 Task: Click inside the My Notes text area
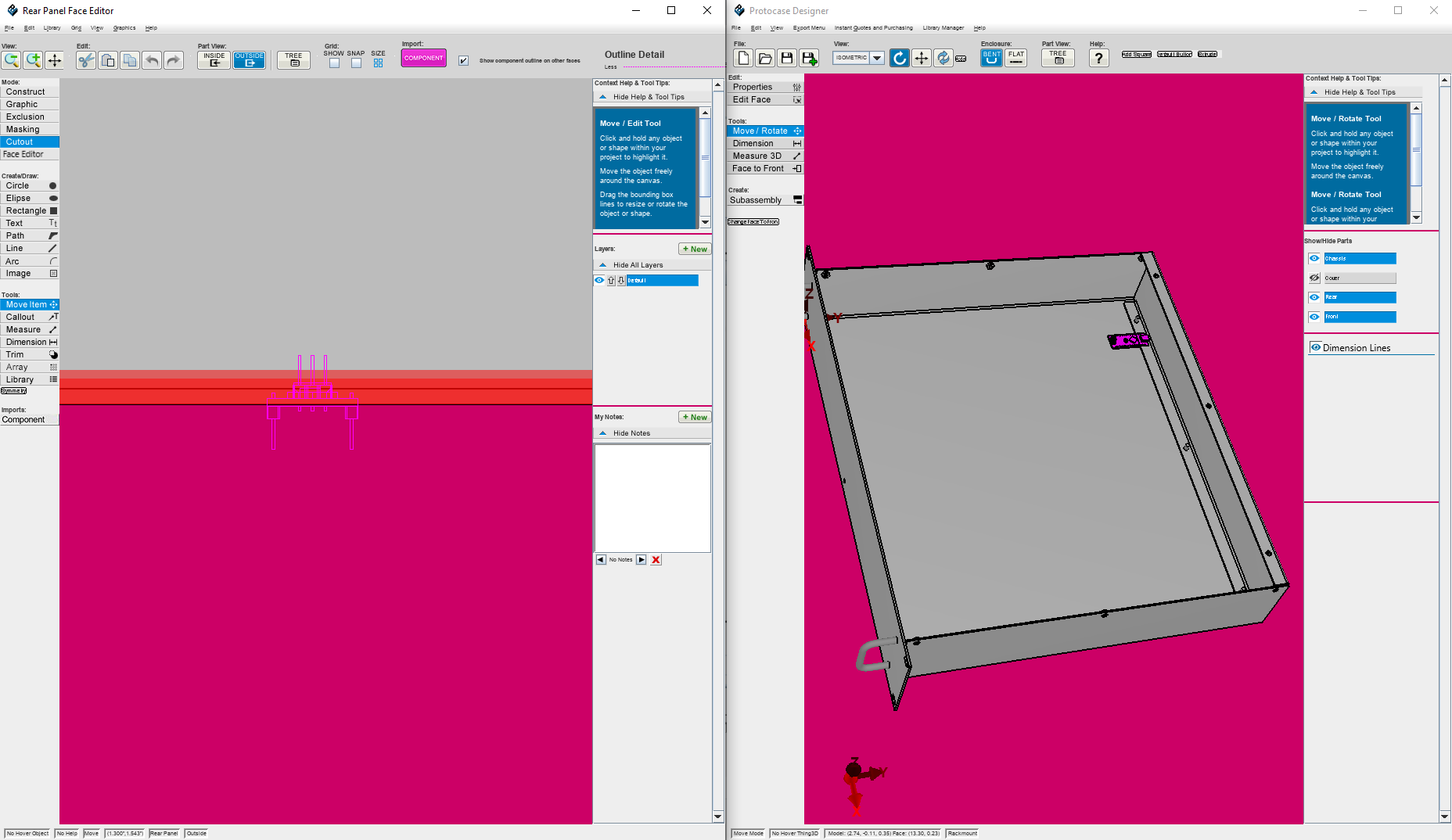point(652,498)
